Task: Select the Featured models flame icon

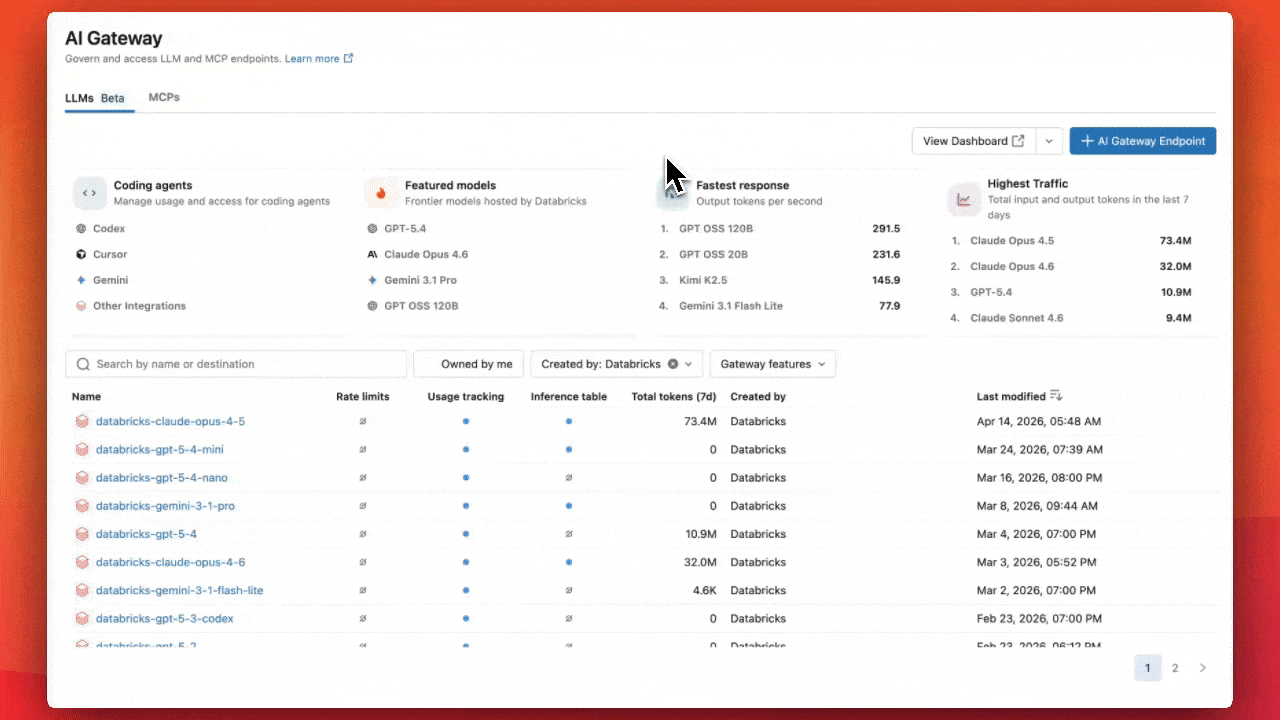Action: point(382,192)
